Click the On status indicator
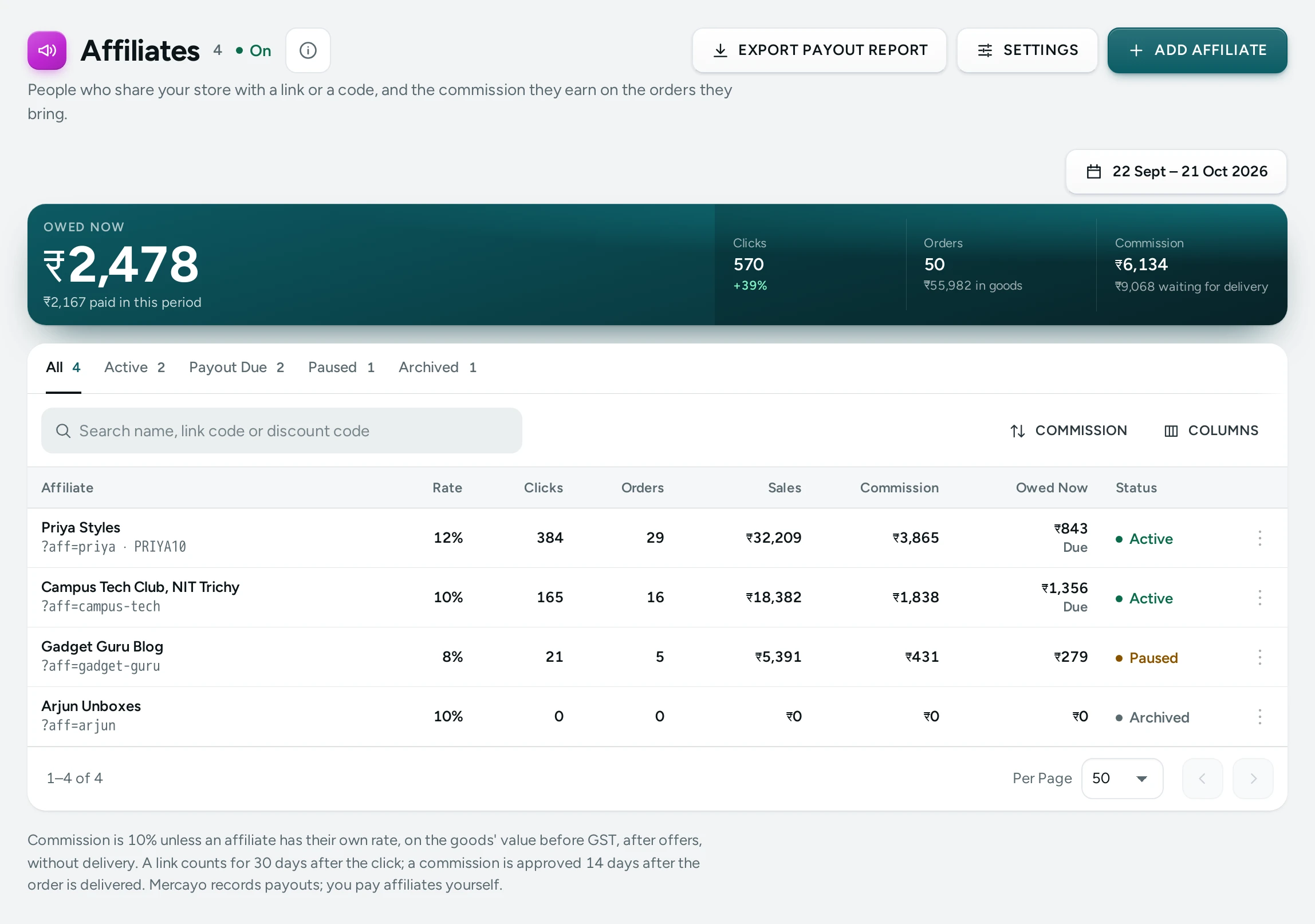 (x=254, y=51)
